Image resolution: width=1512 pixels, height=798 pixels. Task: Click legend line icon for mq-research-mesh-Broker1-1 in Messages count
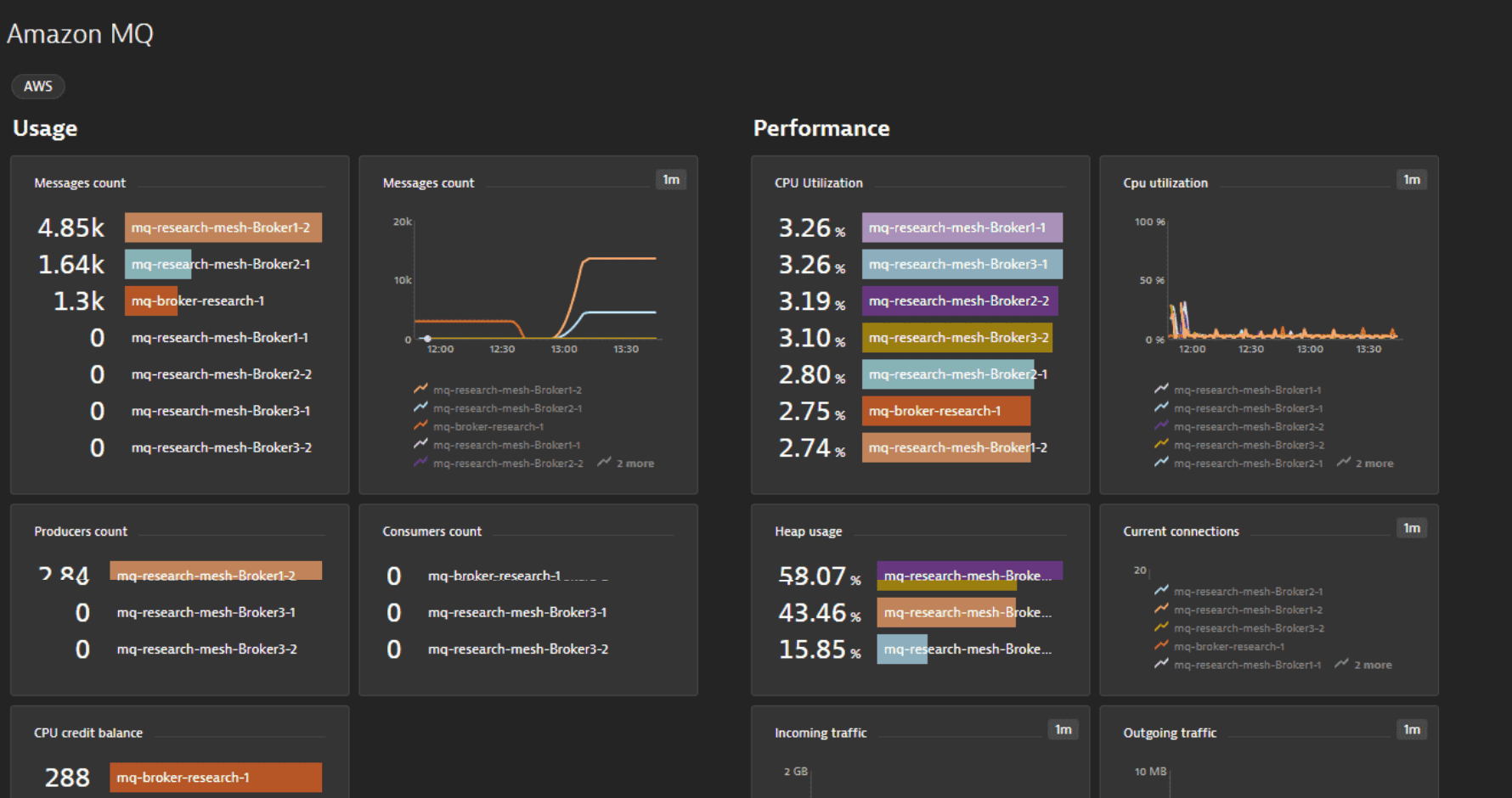click(420, 444)
